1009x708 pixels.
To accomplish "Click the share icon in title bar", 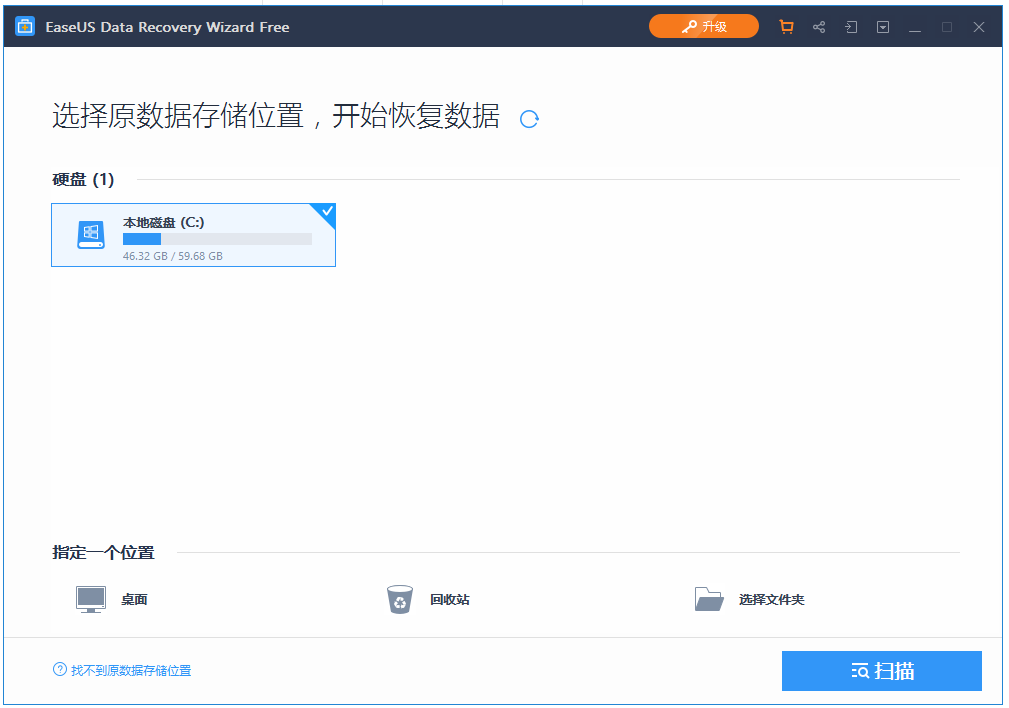I will (x=819, y=27).
